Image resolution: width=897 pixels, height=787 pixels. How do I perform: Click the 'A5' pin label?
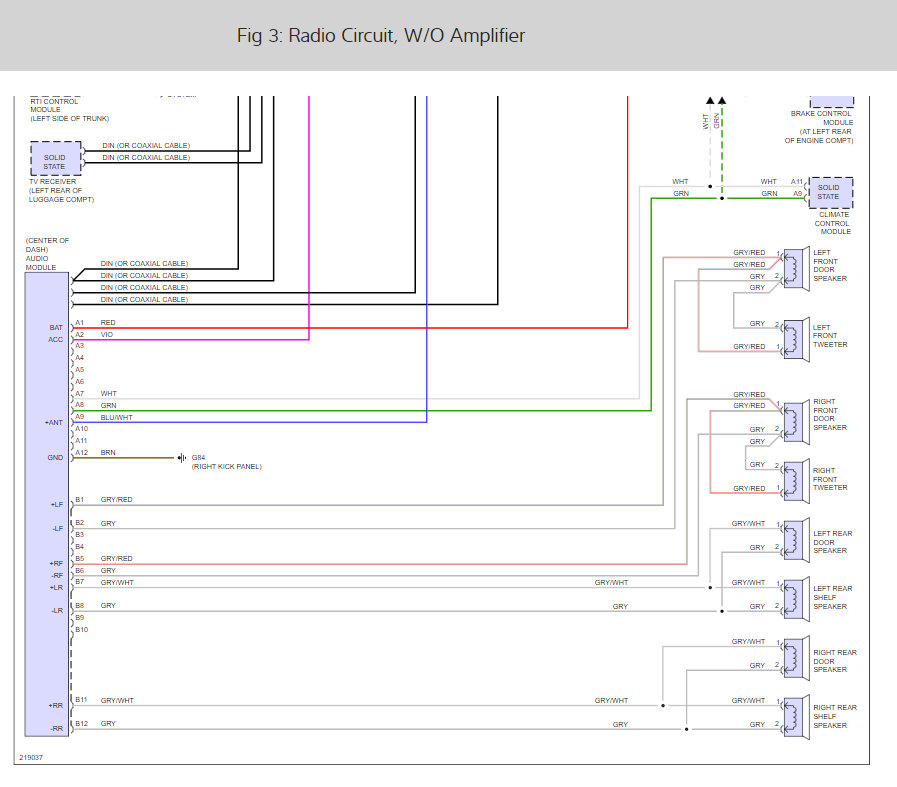tap(80, 370)
